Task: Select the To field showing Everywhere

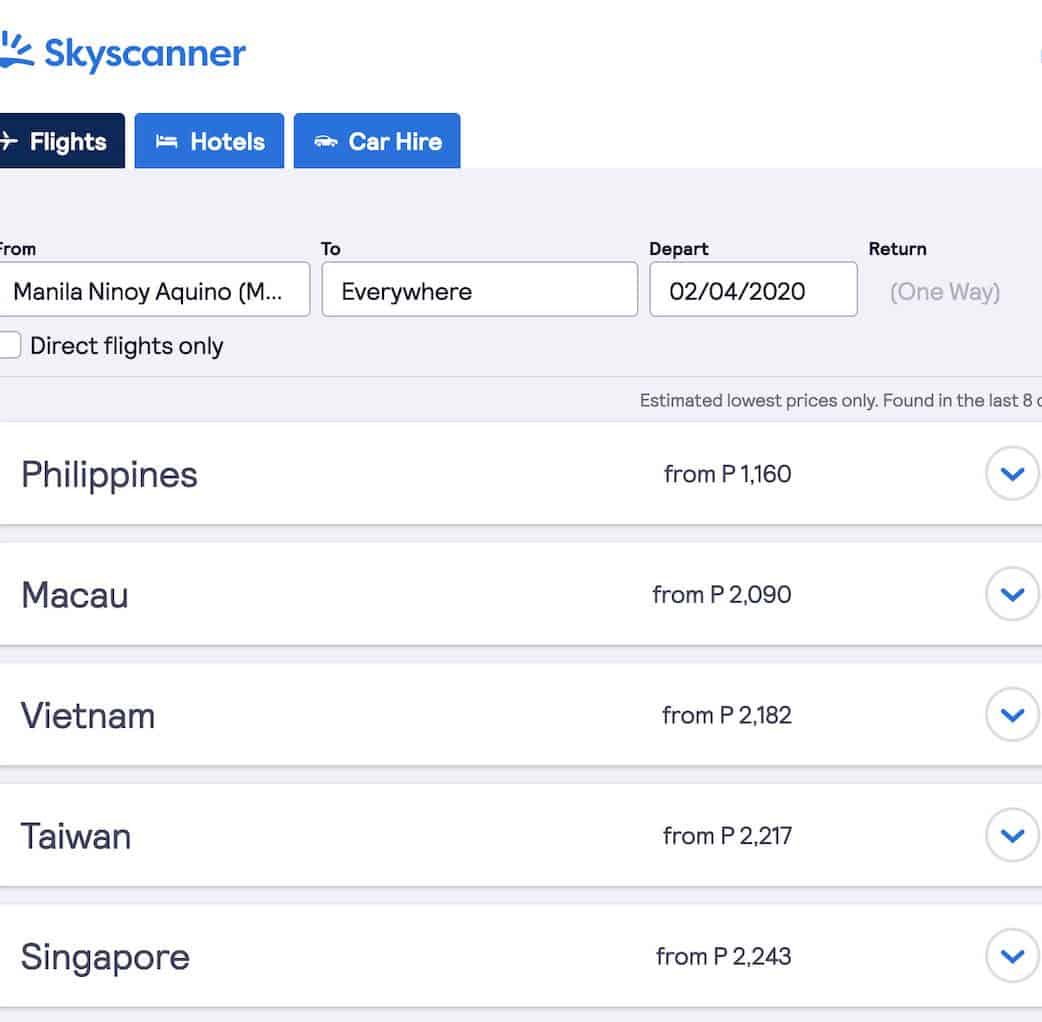Action: point(479,291)
